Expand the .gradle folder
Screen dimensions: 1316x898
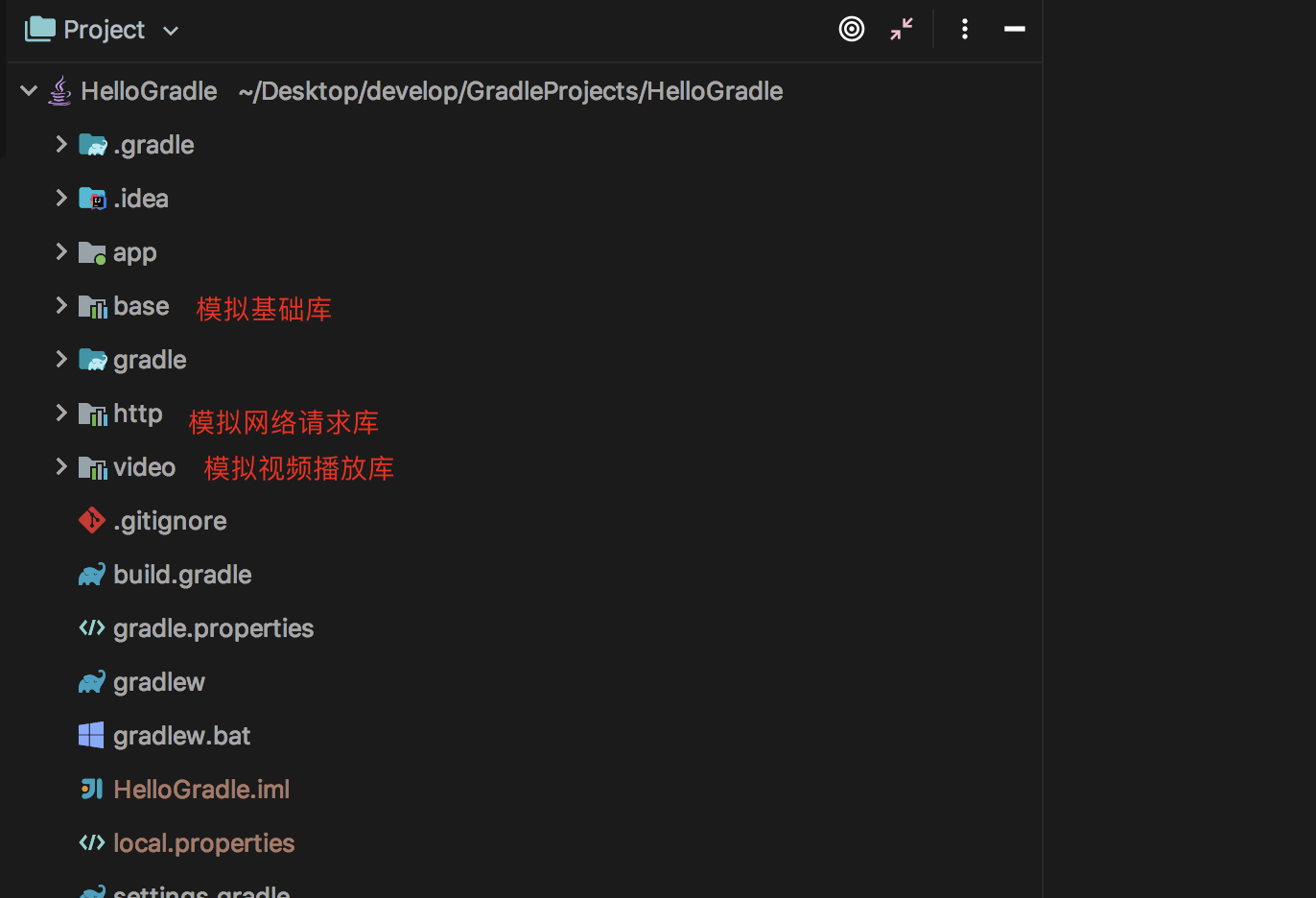click(x=61, y=144)
